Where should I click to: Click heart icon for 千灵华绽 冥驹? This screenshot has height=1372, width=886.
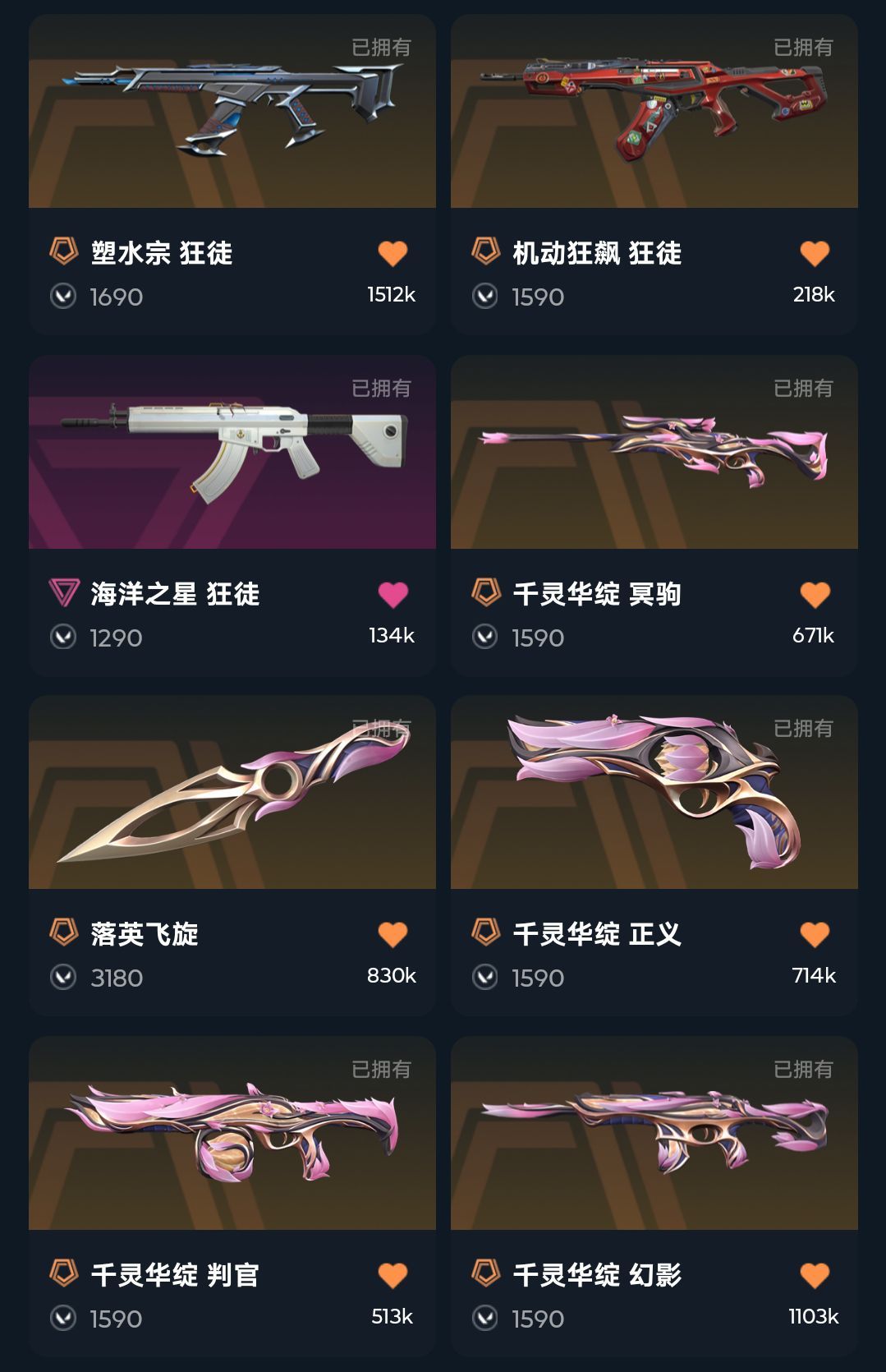815,594
